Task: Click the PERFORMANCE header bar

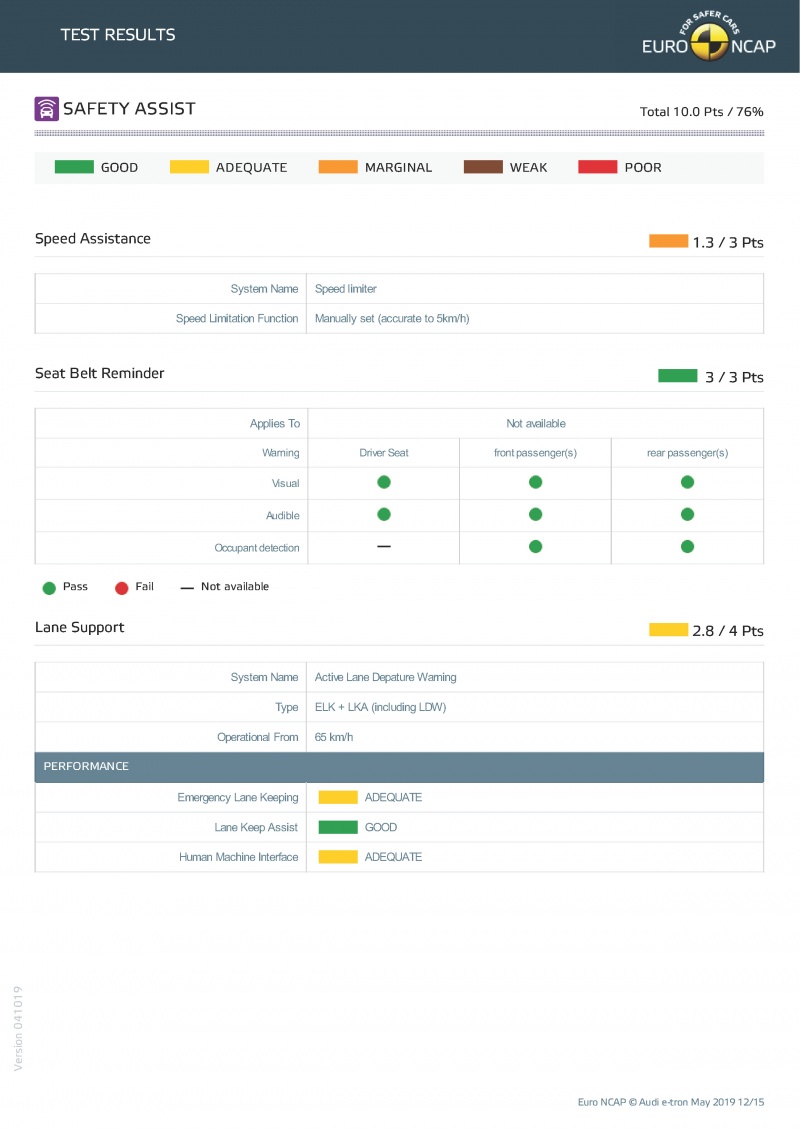Action: pos(399,767)
